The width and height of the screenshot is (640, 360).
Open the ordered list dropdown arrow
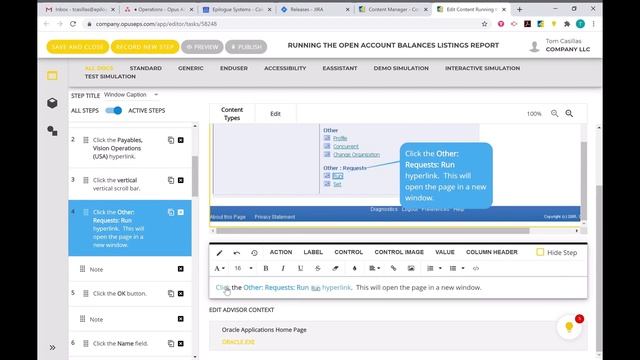(x=440, y=268)
